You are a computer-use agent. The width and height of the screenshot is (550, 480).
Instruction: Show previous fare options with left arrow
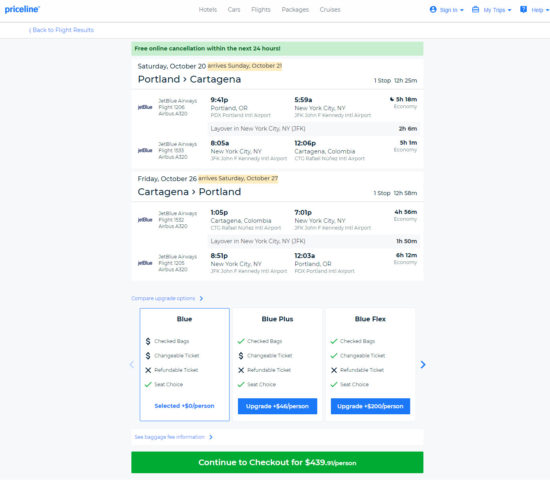point(132,365)
